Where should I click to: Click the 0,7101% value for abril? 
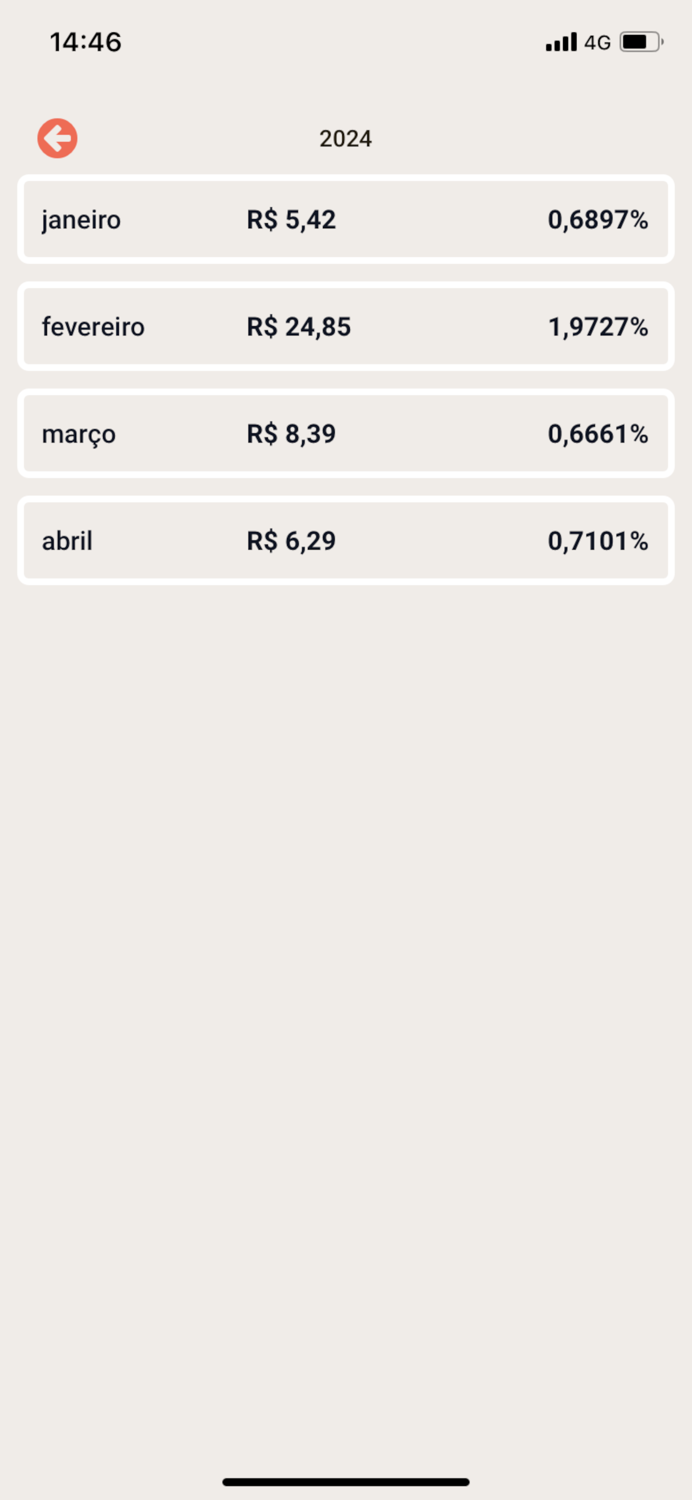click(598, 540)
